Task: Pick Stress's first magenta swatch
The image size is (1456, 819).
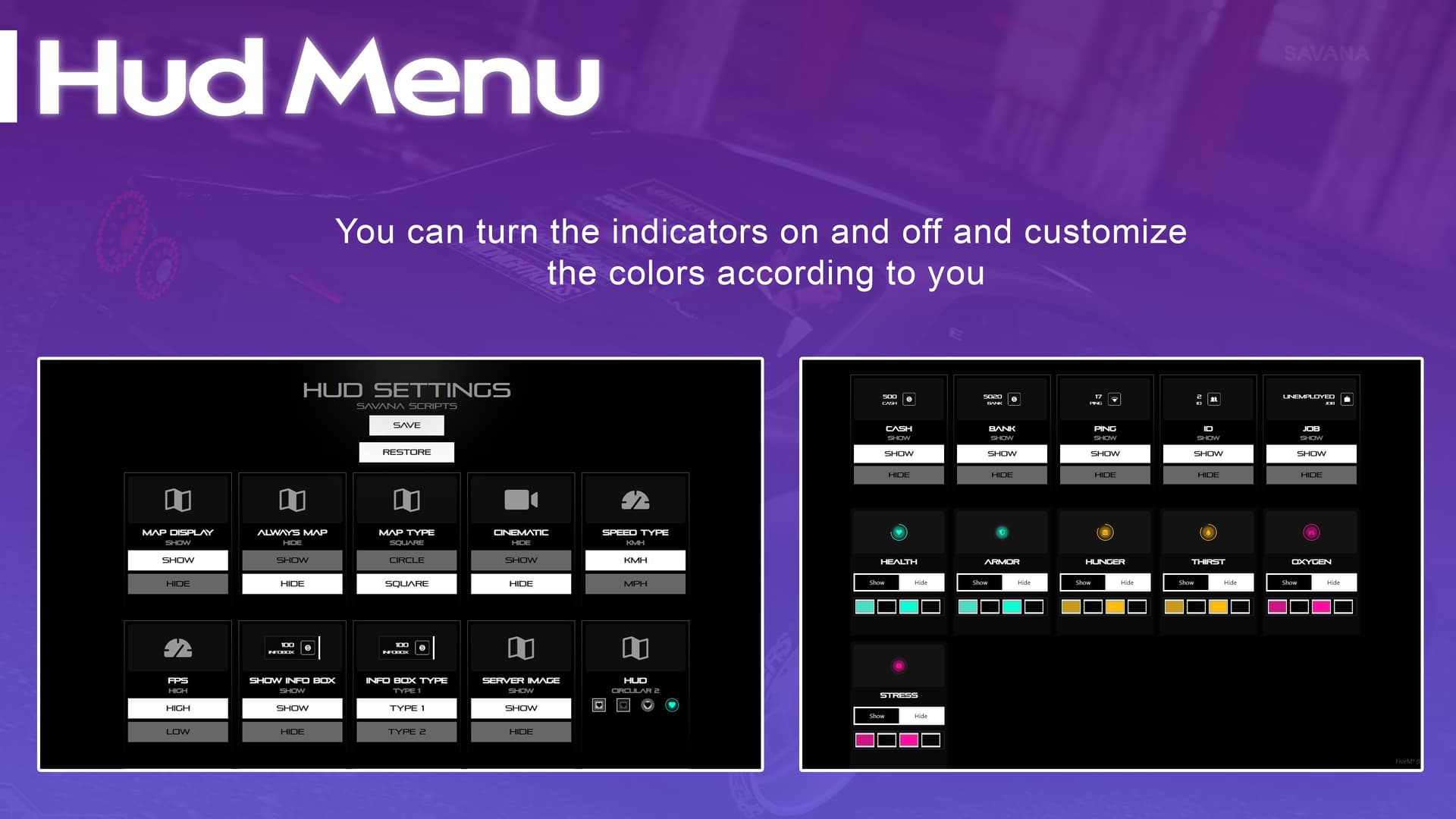Action: coord(864,740)
